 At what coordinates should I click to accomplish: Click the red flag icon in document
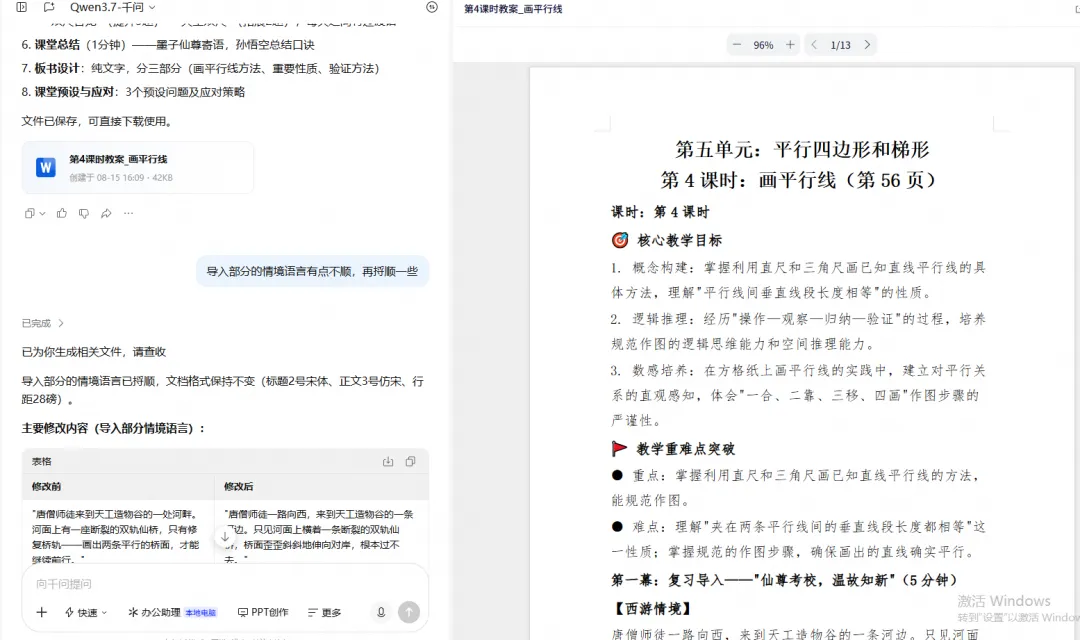pos(619,448)
